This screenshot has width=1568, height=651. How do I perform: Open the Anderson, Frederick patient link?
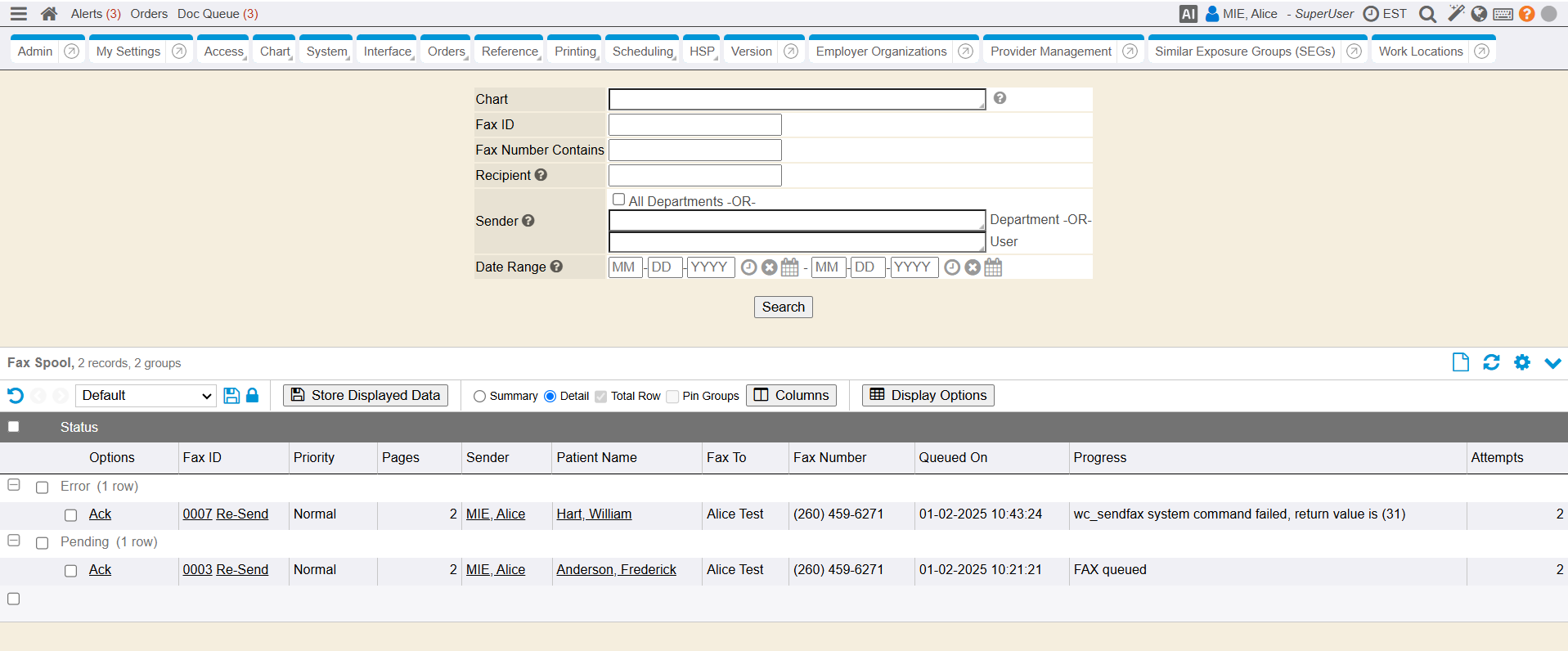coord(616,570)
